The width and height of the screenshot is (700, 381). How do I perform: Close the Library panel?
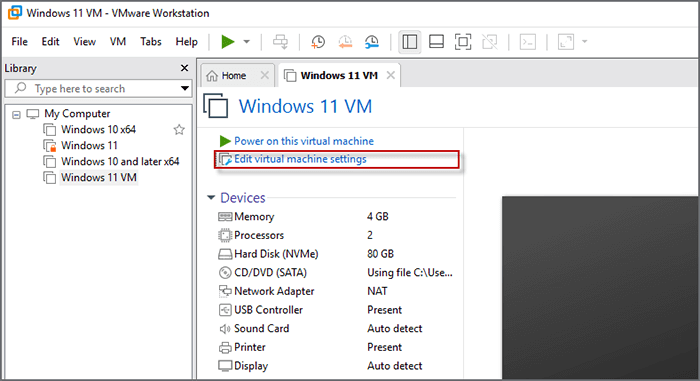[x=184, y=68]
